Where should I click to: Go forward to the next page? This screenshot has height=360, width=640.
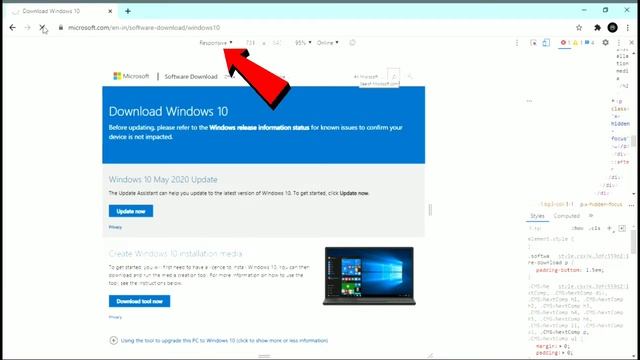point(27,28)
